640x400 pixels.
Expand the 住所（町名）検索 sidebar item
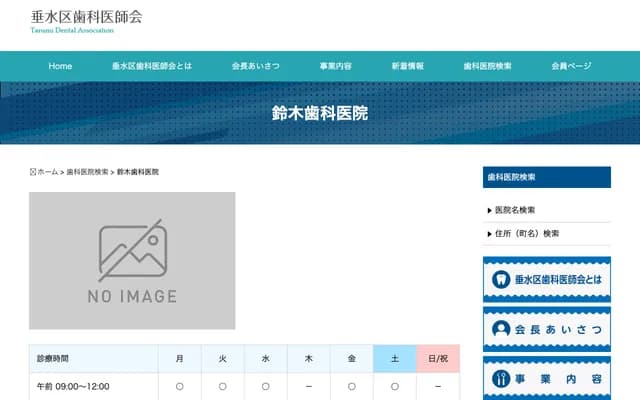[526, 233]
